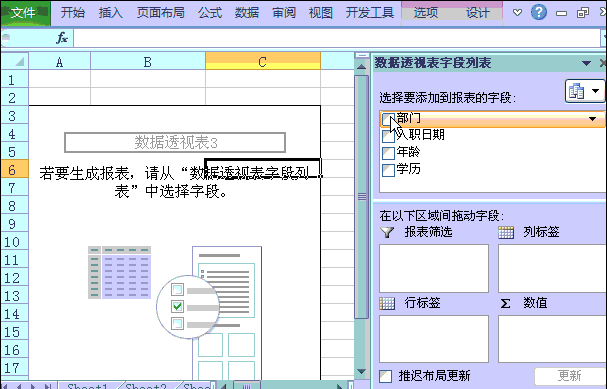Click the horizontal split box above the scrollbar
This screenshot has width=607, height=389.
[362, 56]
